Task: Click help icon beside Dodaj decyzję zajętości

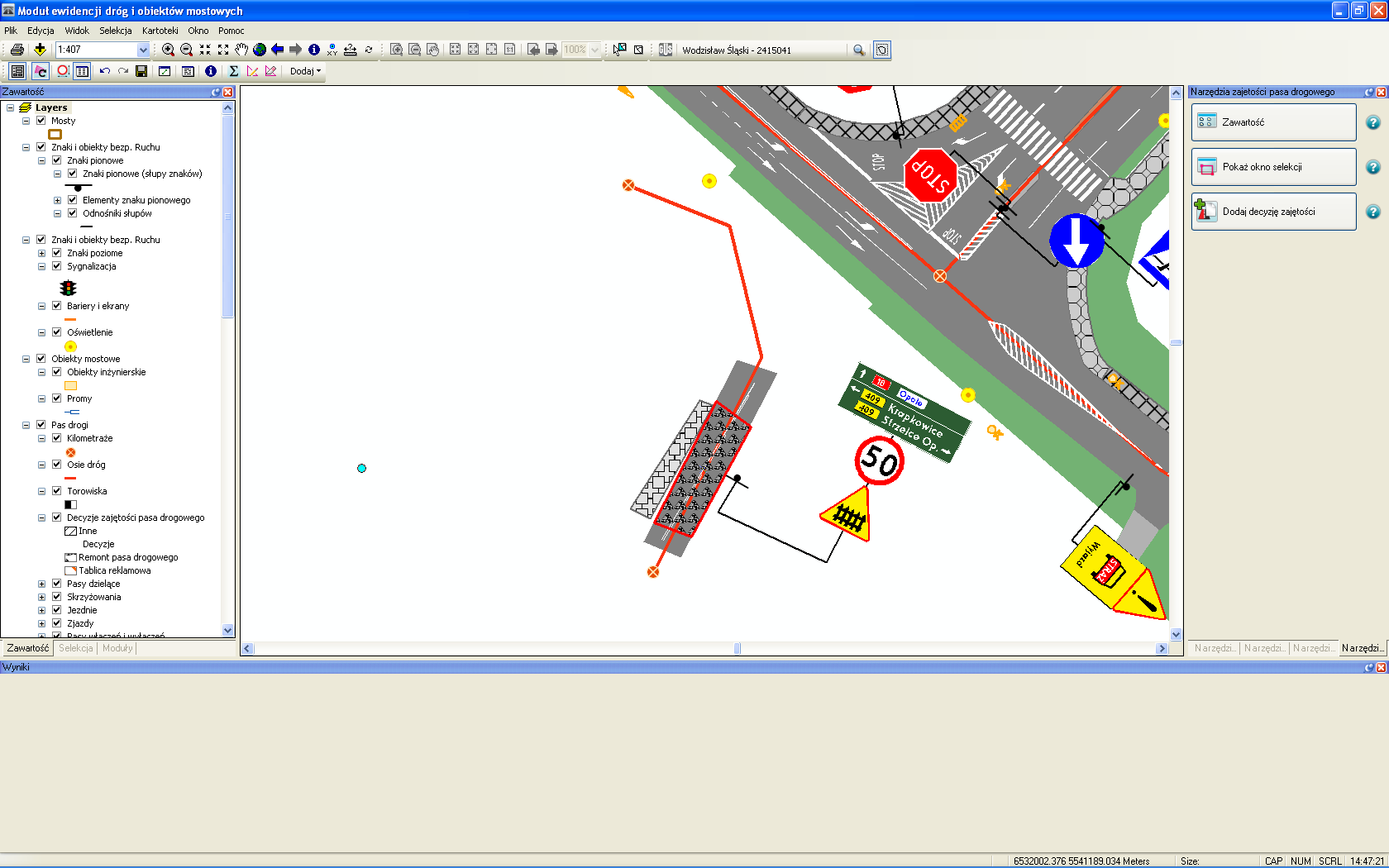Action: point(1373,212)
